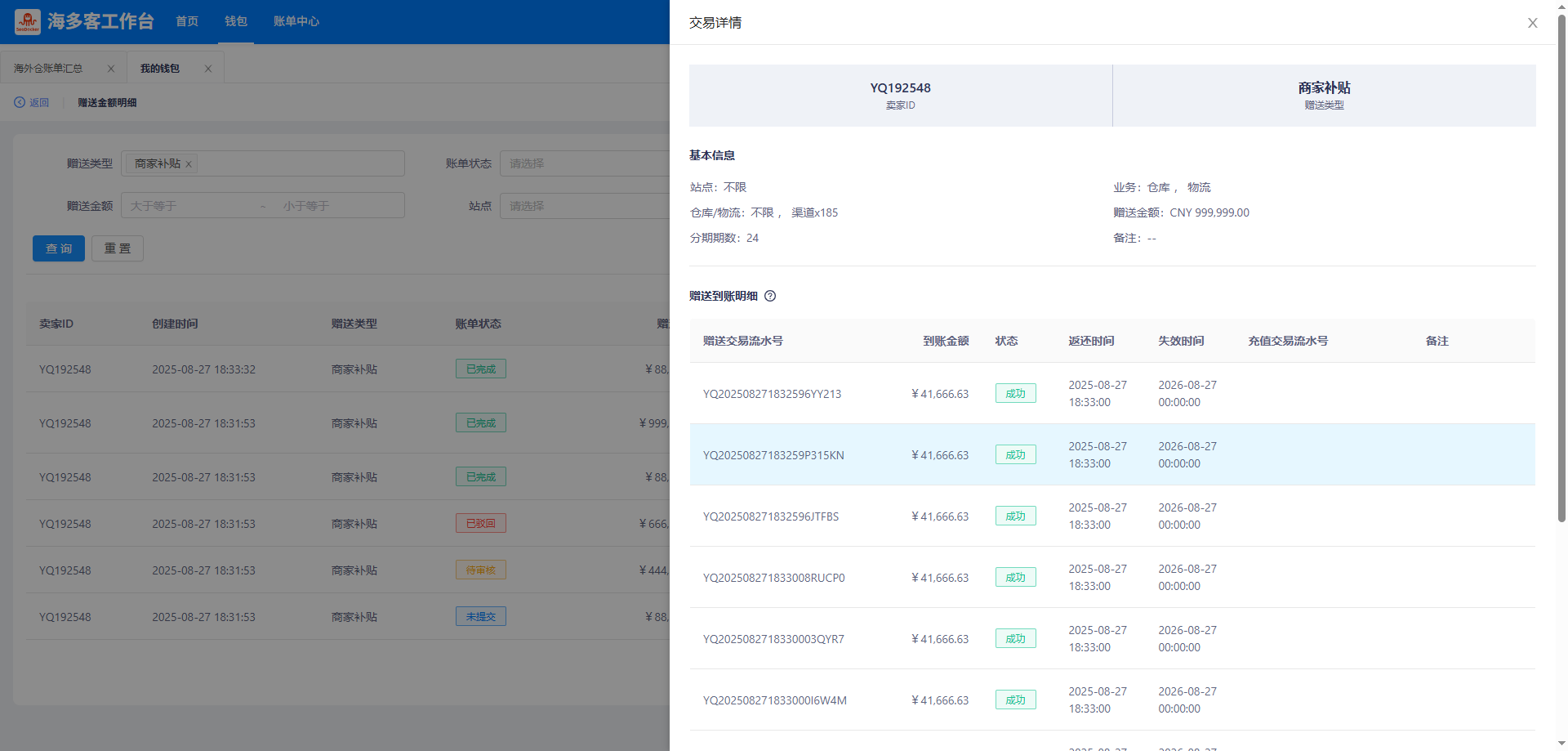Click the 赠送交易流水号 column header
The width and height of the screenshot is (1568, 751).
click(743, 341)
